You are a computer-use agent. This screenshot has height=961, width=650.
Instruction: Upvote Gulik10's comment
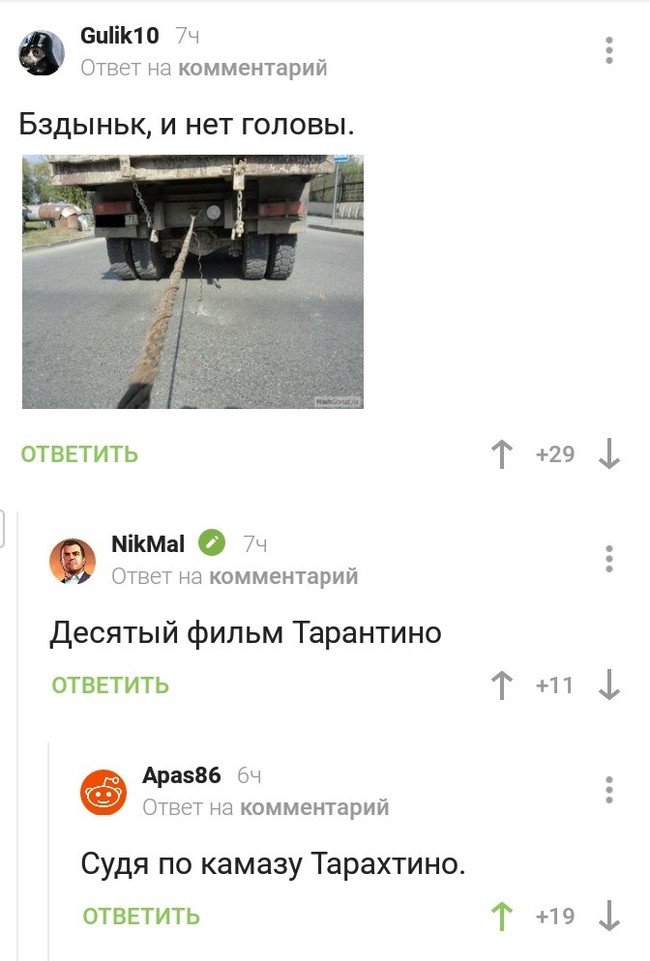[x=502, y=454]
